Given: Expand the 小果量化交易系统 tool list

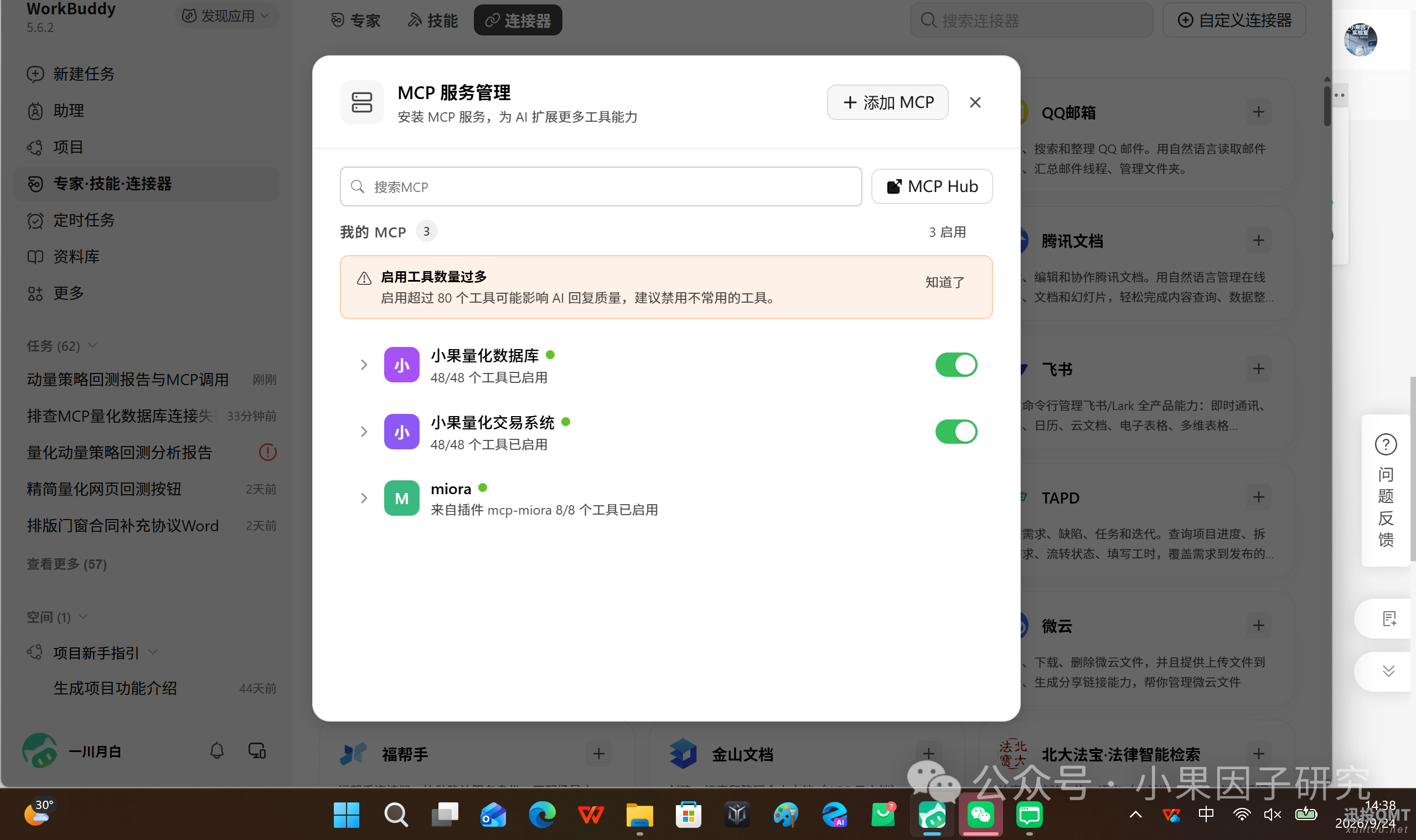Looking at the screenshot, I should [x=364, y=431].
